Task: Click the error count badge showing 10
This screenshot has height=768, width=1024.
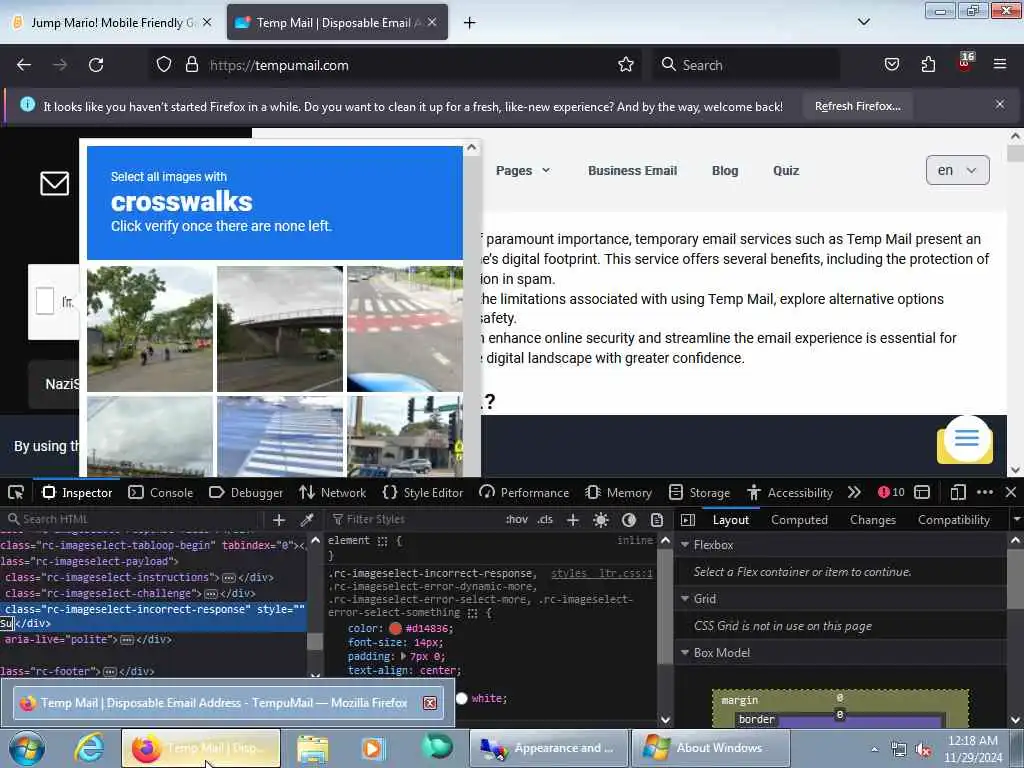Action: (891, 492)
